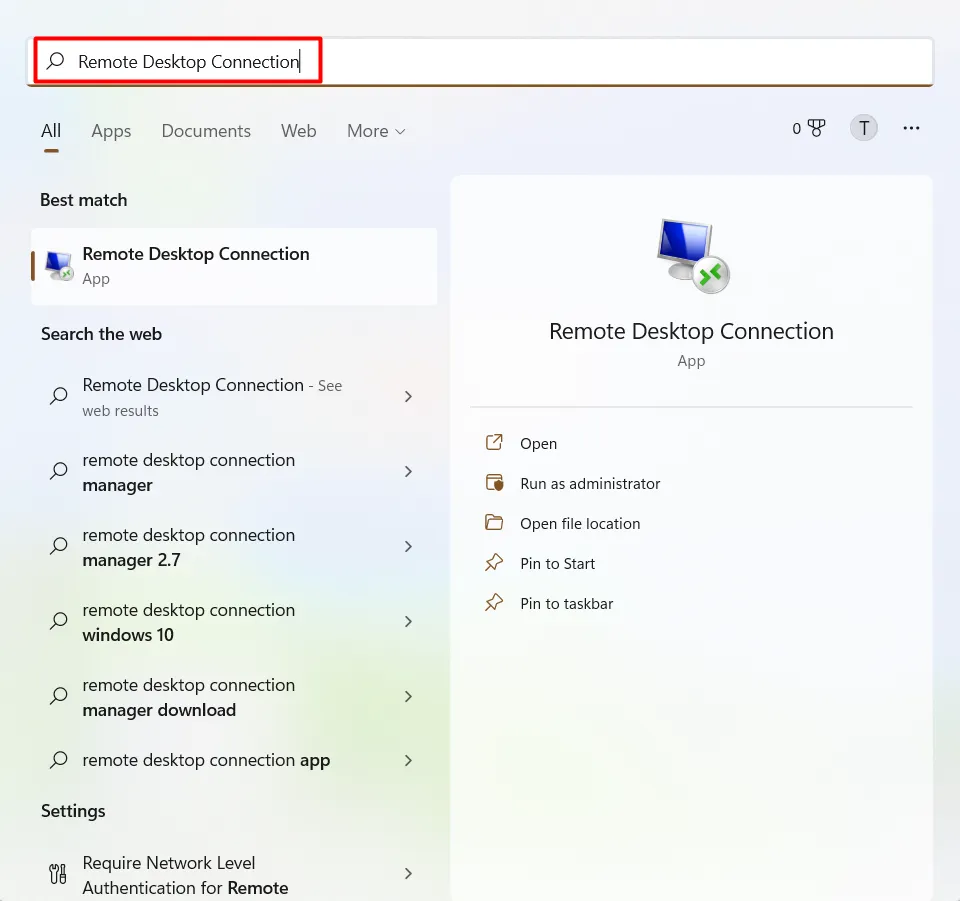960x901 pixels.
Task: Expand the More dropdown filter
Action: [x=376, y=131]
